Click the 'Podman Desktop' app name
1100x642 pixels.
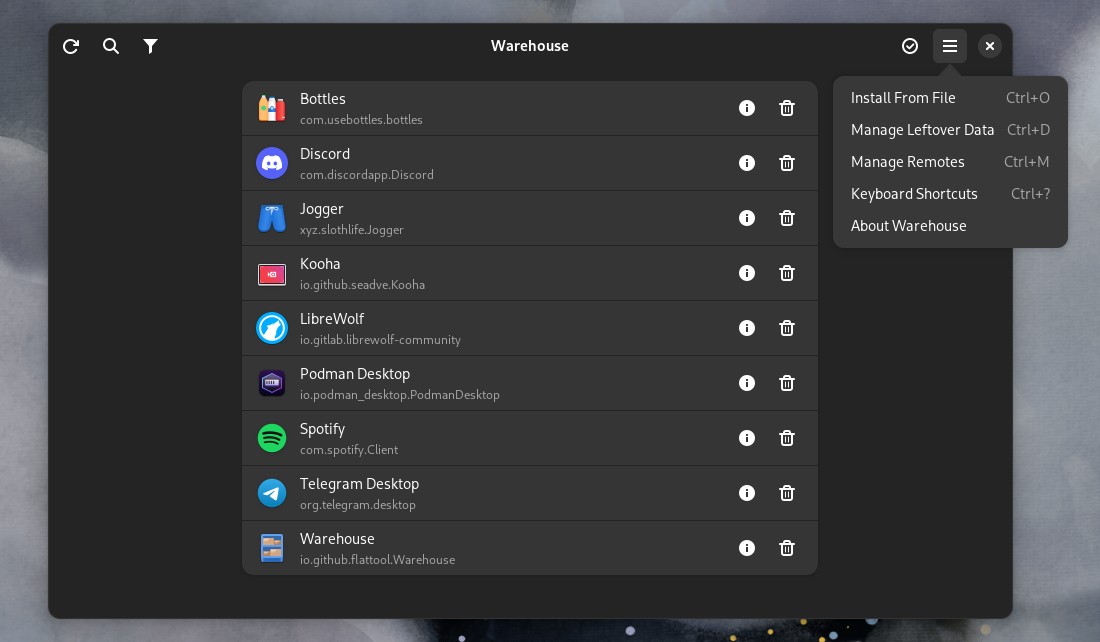355,374
